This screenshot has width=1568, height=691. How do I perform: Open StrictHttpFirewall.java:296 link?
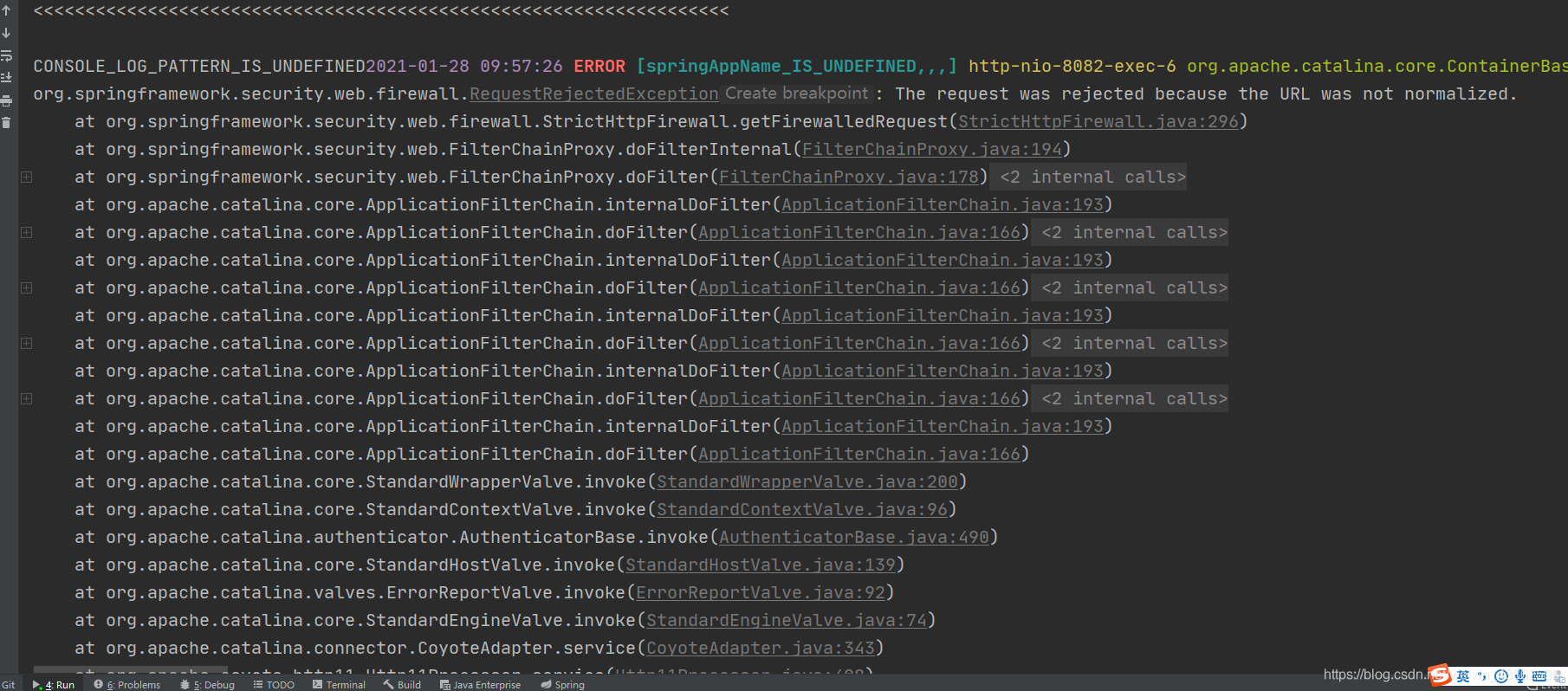point(1098,121)
